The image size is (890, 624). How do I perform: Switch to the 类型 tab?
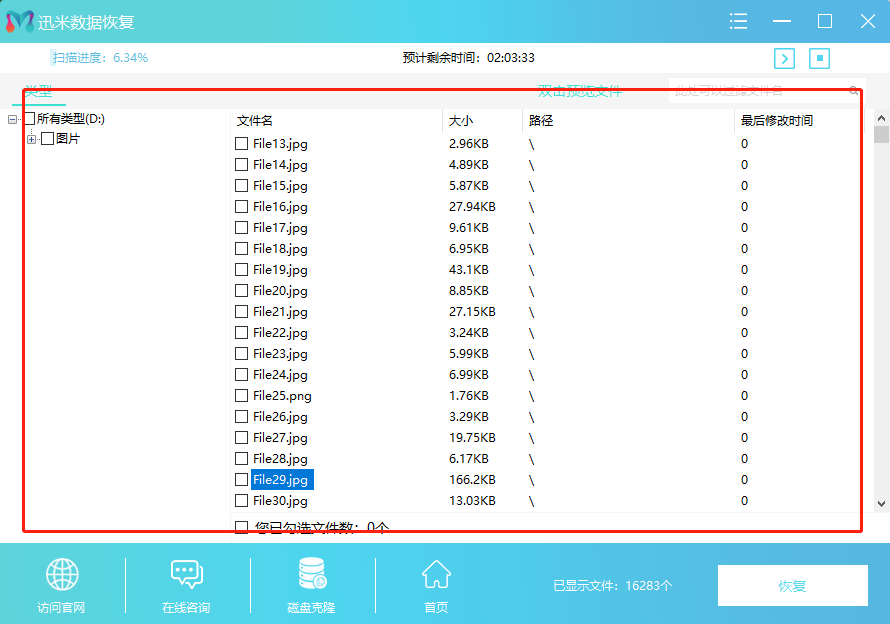39,91
